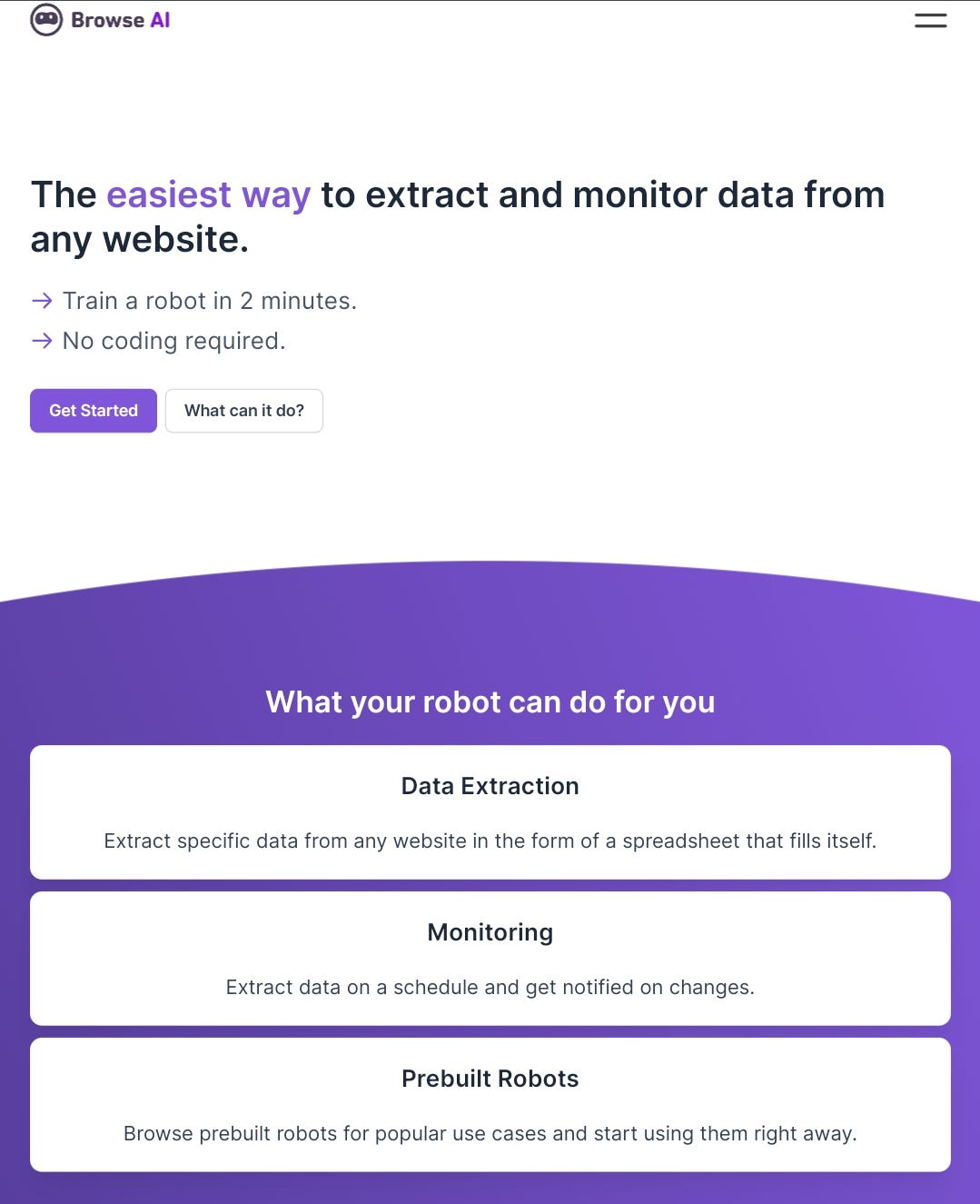Open 'What can it do?' section
This screenshot has width=980, height=1204.
coord(243,410)
